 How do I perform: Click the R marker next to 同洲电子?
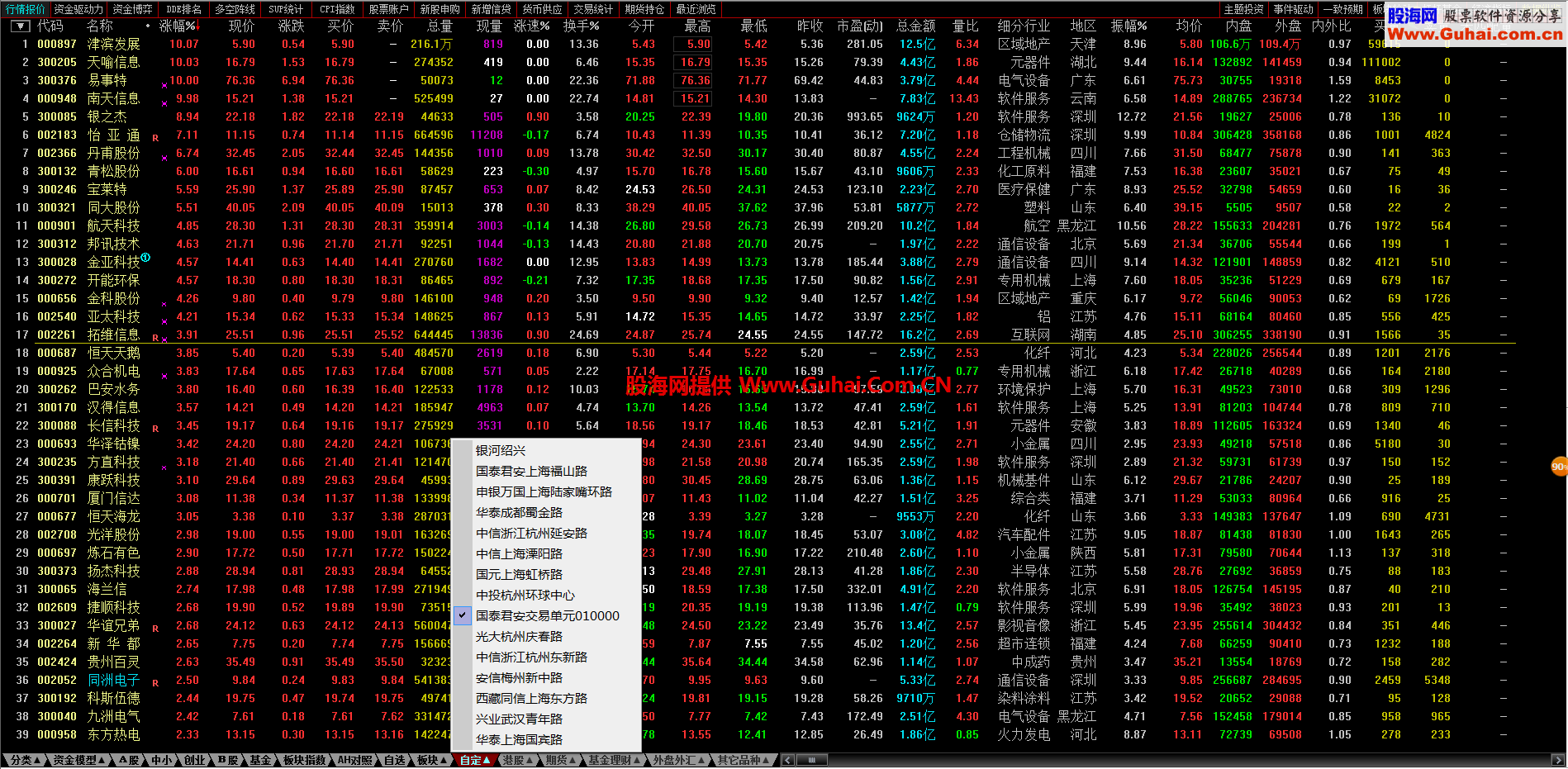(155, 683)
